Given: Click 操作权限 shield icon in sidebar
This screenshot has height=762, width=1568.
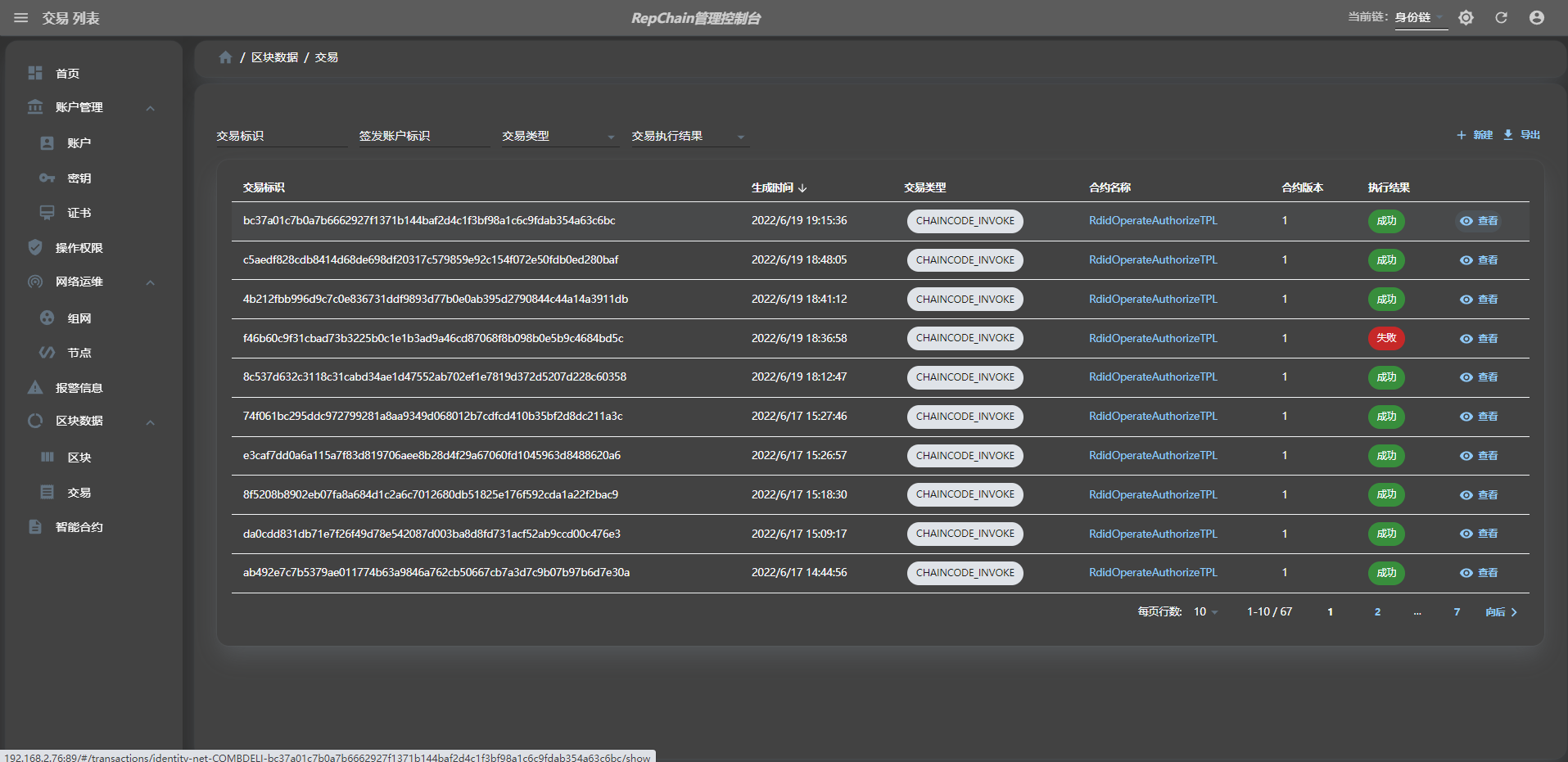Looking at the screenshot, I should tap(35, 247).
